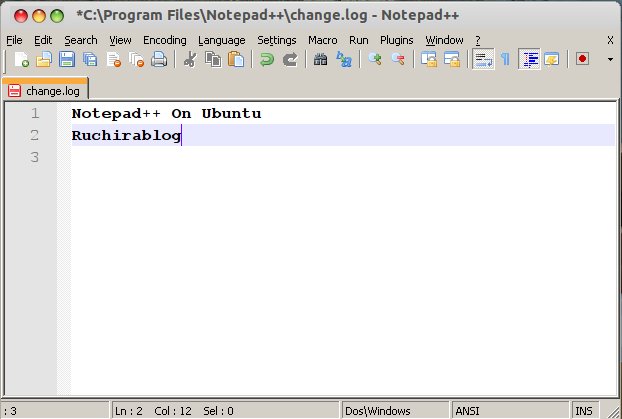Click the Save All toolbar icon
Image resolution: width=622 pixels, height=419 pixels.
[x=90, y=60]
